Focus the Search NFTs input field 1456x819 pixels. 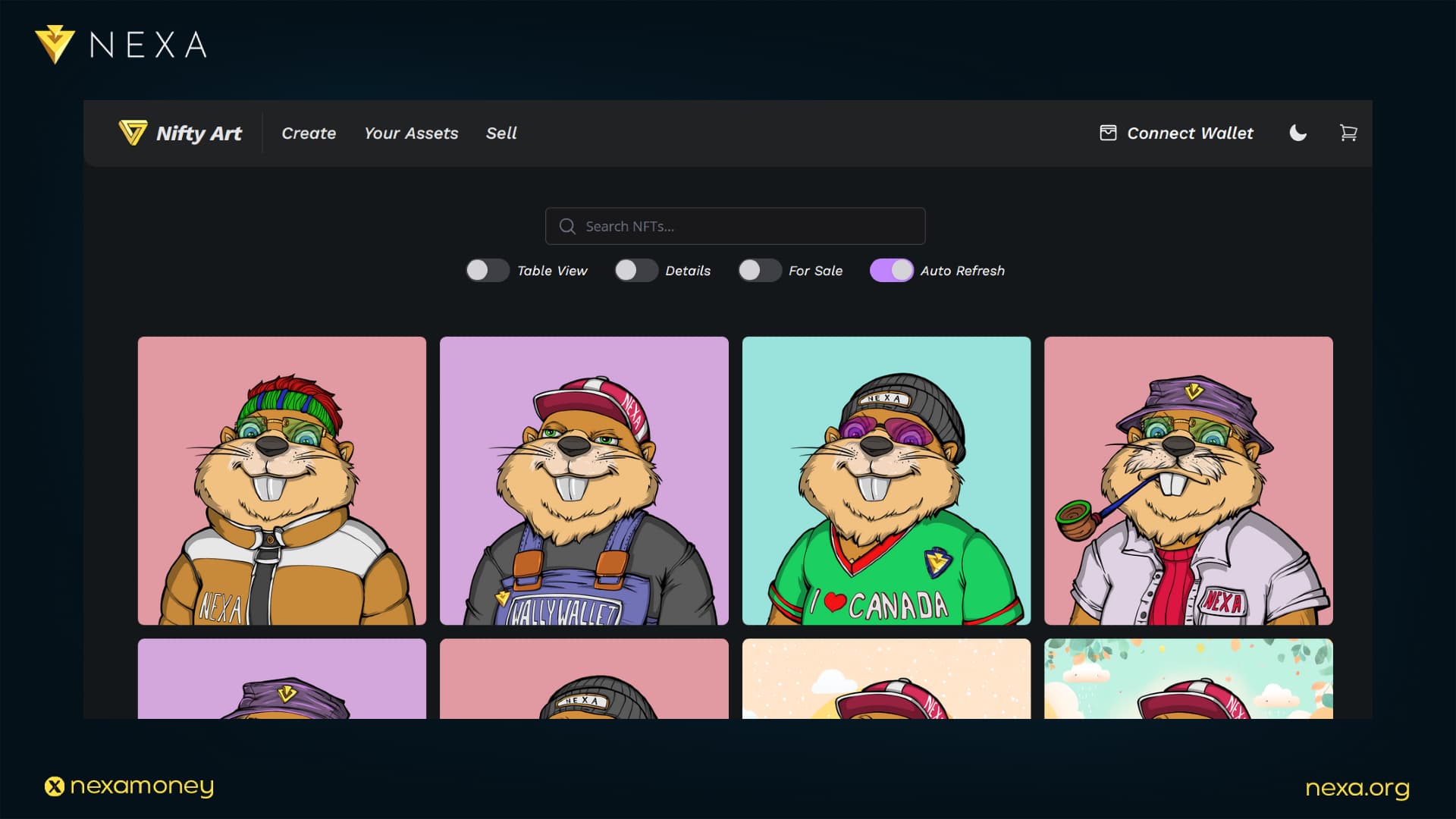(x=735, y=226)
